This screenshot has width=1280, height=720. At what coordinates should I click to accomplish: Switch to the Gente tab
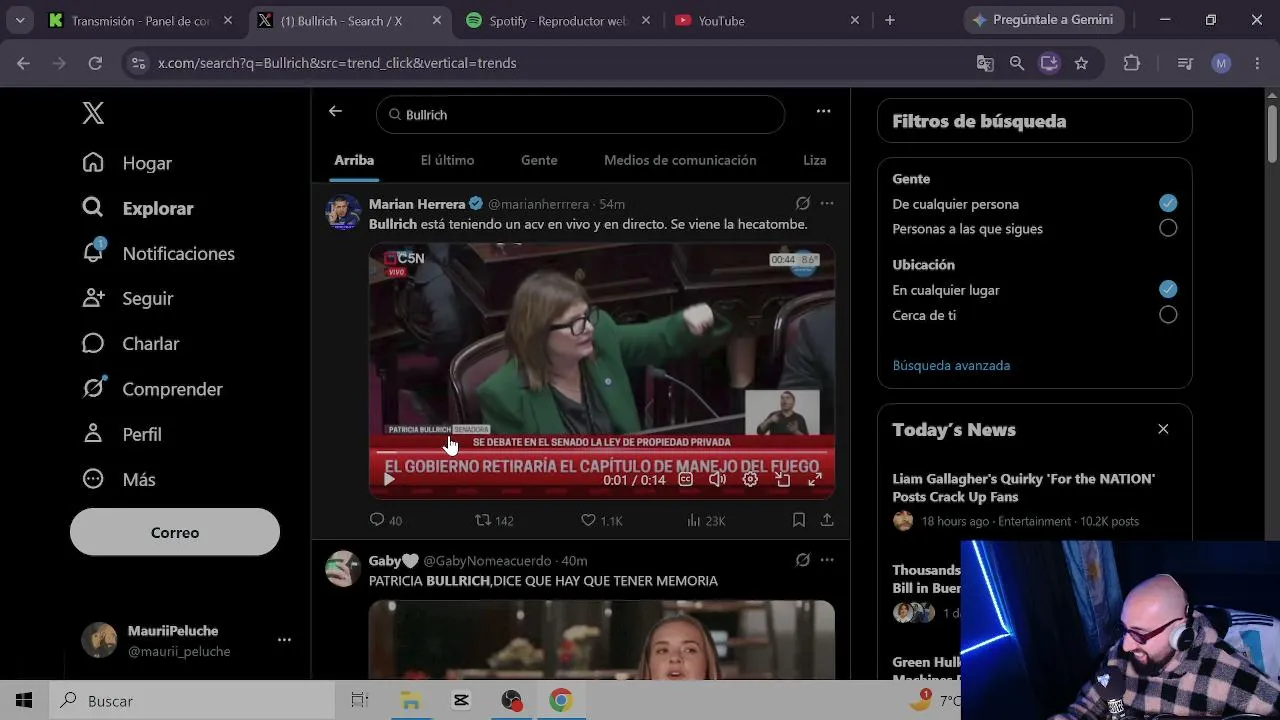(539, 160)
